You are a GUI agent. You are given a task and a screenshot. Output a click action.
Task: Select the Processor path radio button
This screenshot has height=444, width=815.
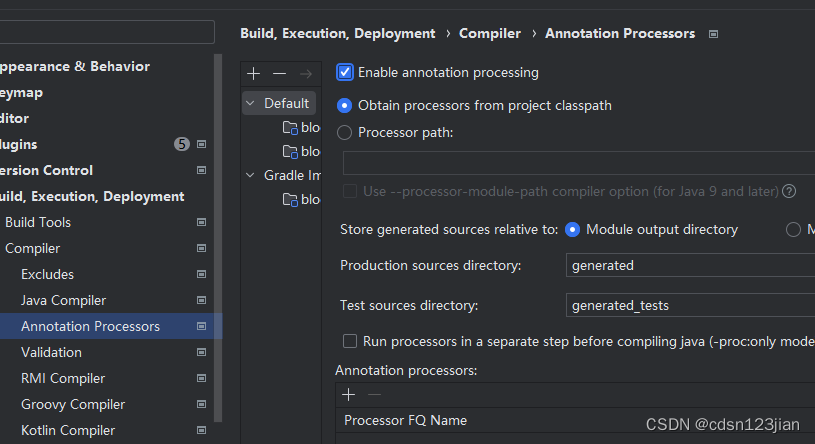point(345,132)
